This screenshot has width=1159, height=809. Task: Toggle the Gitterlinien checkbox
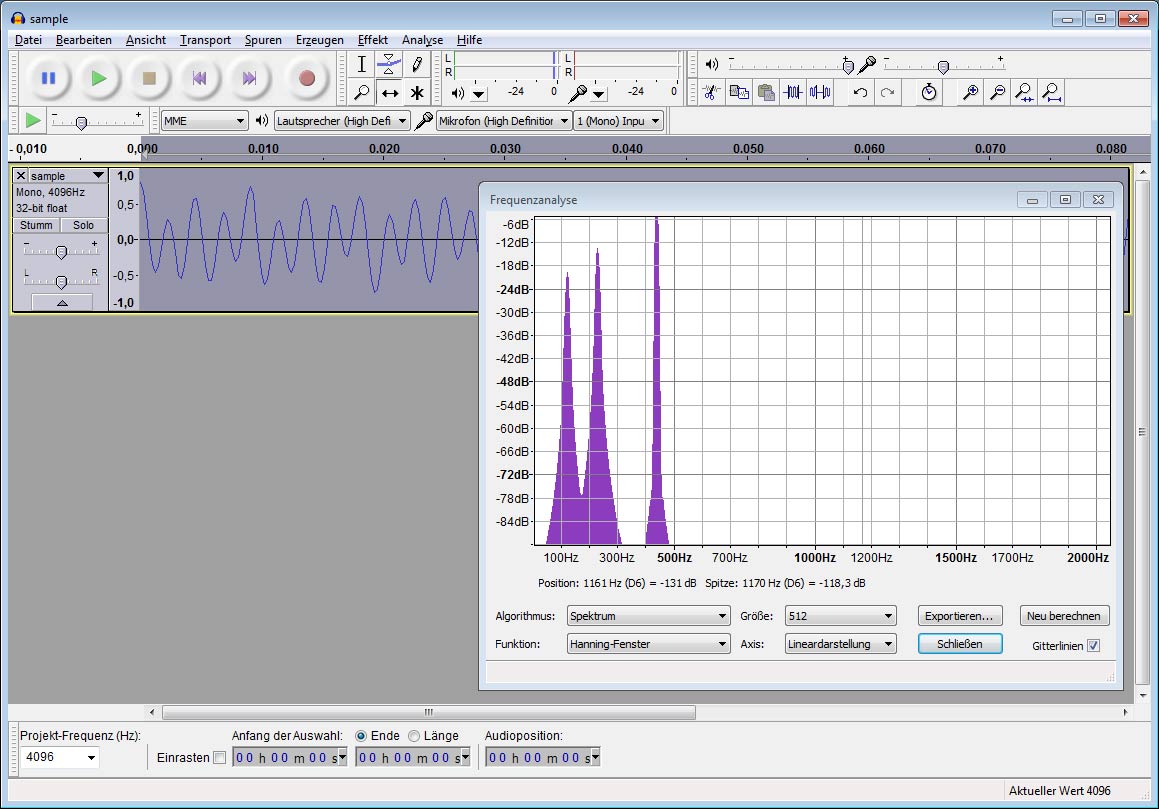1093,646
